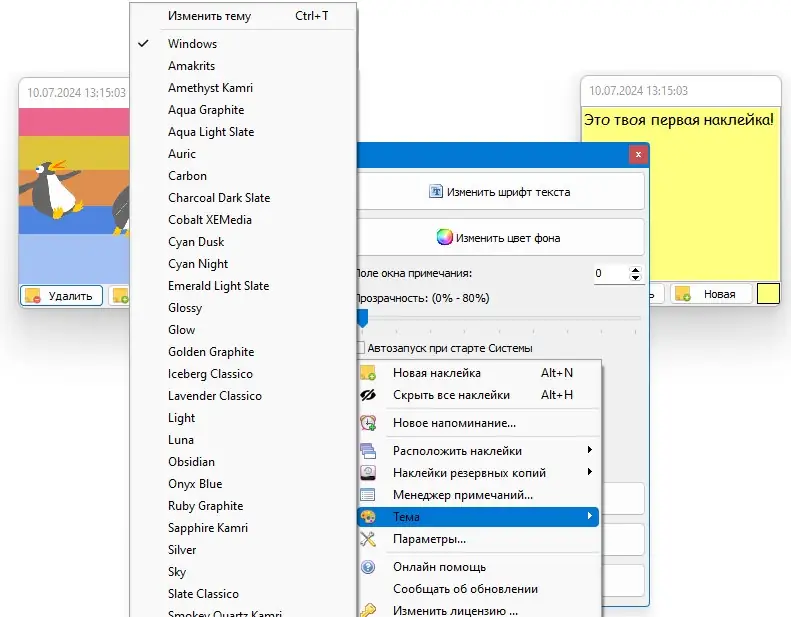Screen dimensions: 791x617
Task: Apply the Golden Graphite theme
Action: (243, 352)
